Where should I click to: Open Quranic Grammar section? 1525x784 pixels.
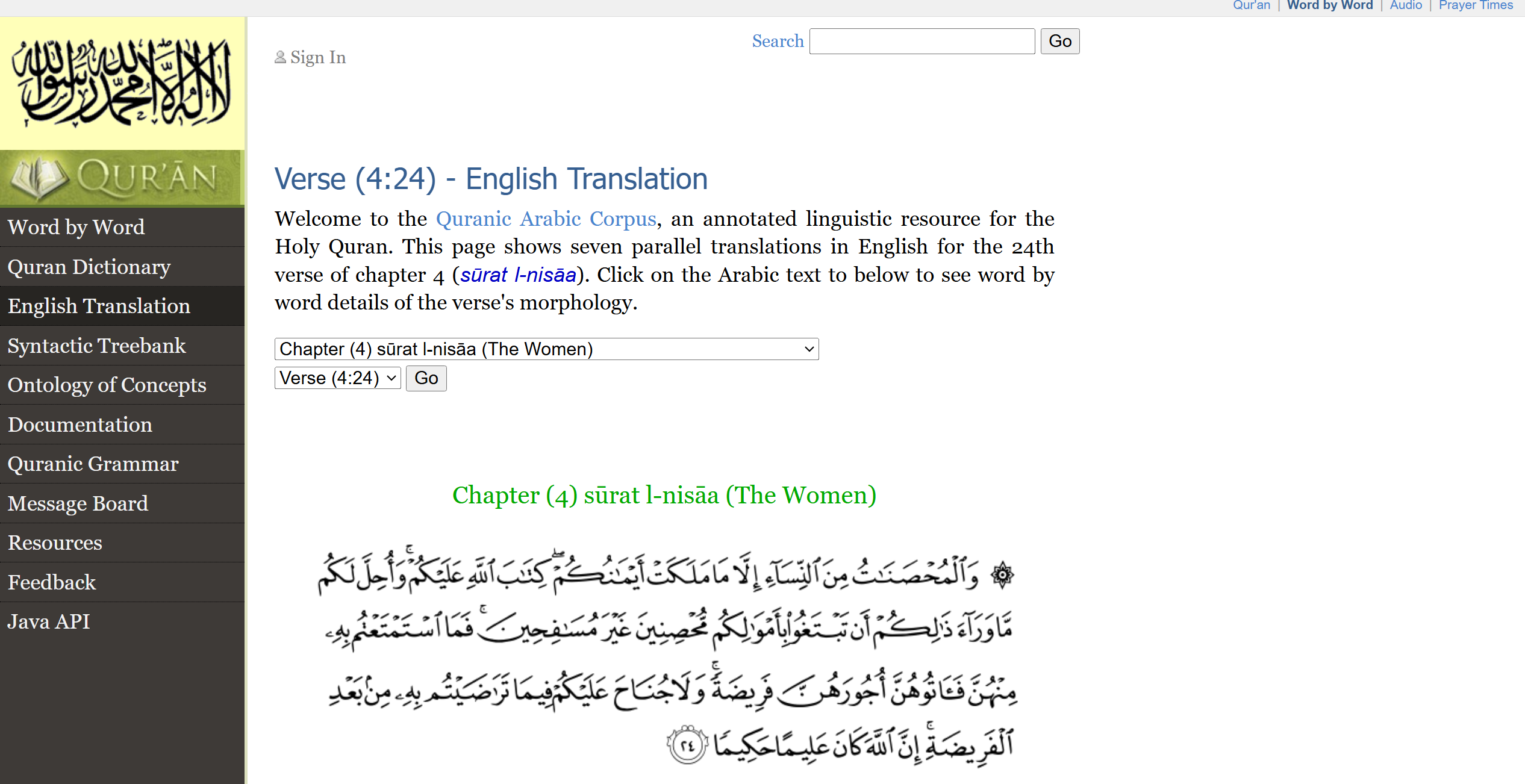pos(93,464)
